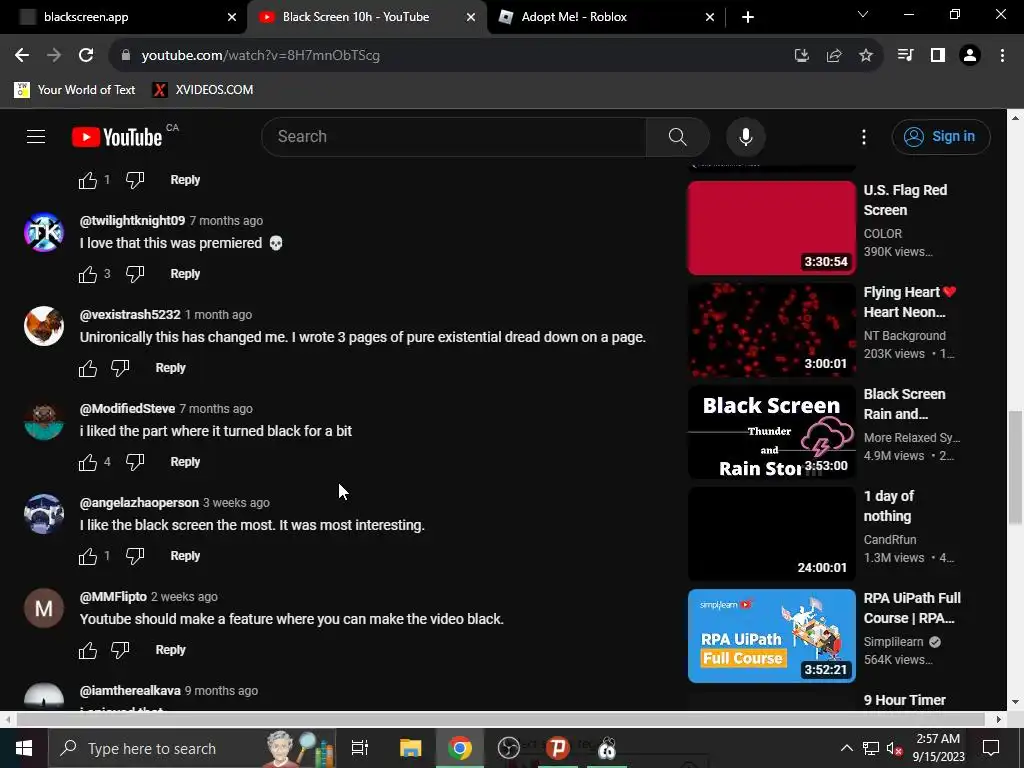The image size is (1024, 768).
Task: Like the @ModifiedSteve comment
Action: click(88, 462)
